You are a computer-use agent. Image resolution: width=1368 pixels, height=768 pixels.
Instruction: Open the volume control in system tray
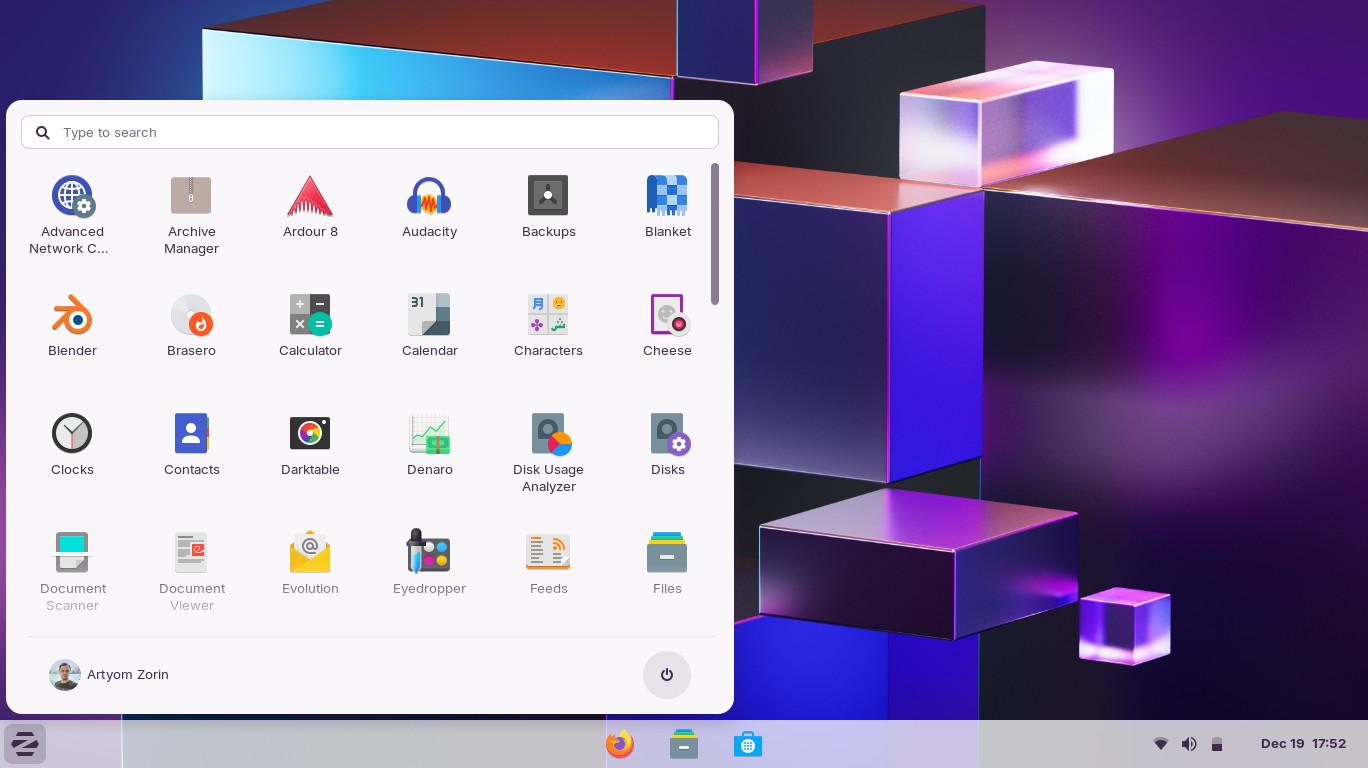[x=1189, y=744]
